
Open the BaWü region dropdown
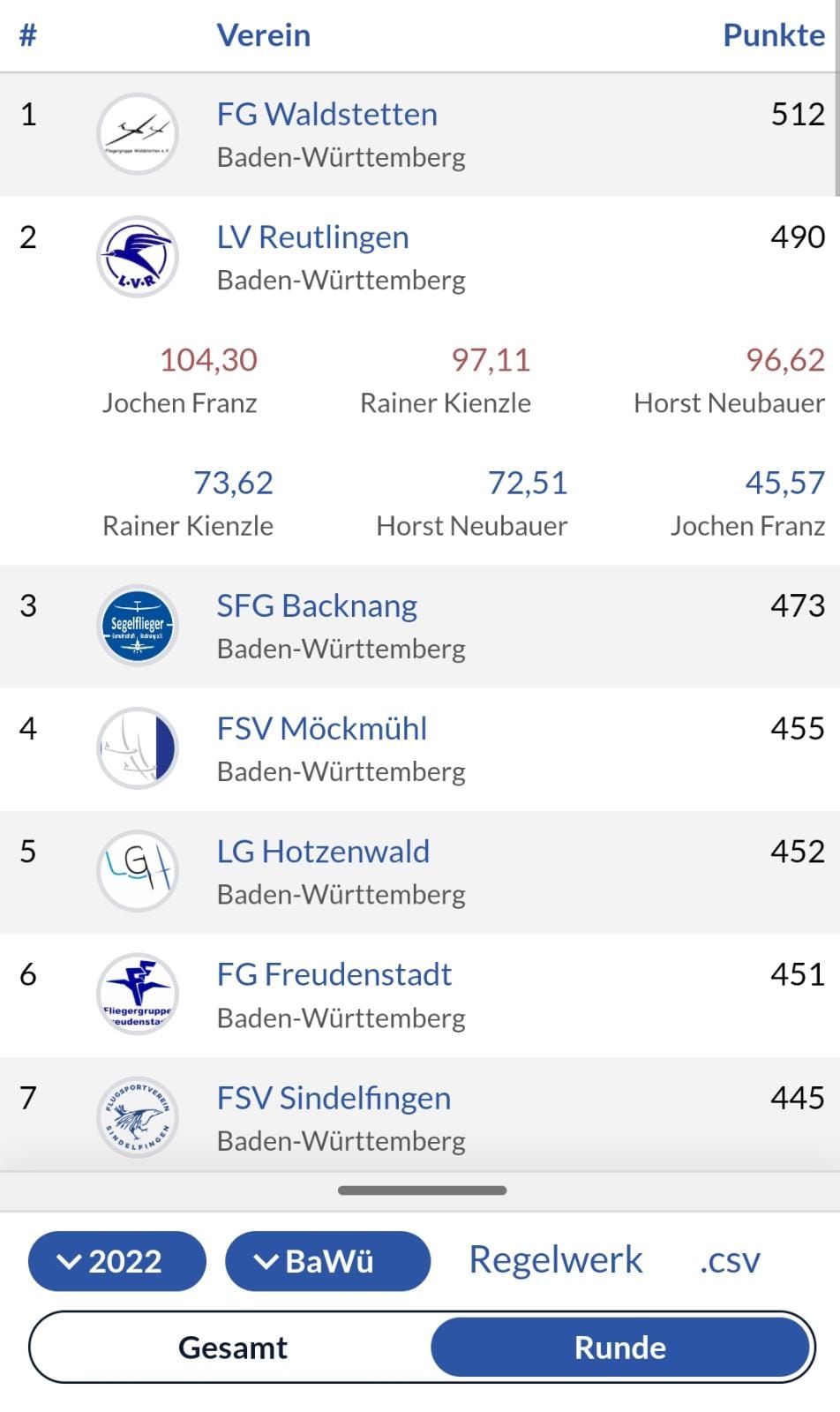pyautogui.click(x=327, y=1261)
